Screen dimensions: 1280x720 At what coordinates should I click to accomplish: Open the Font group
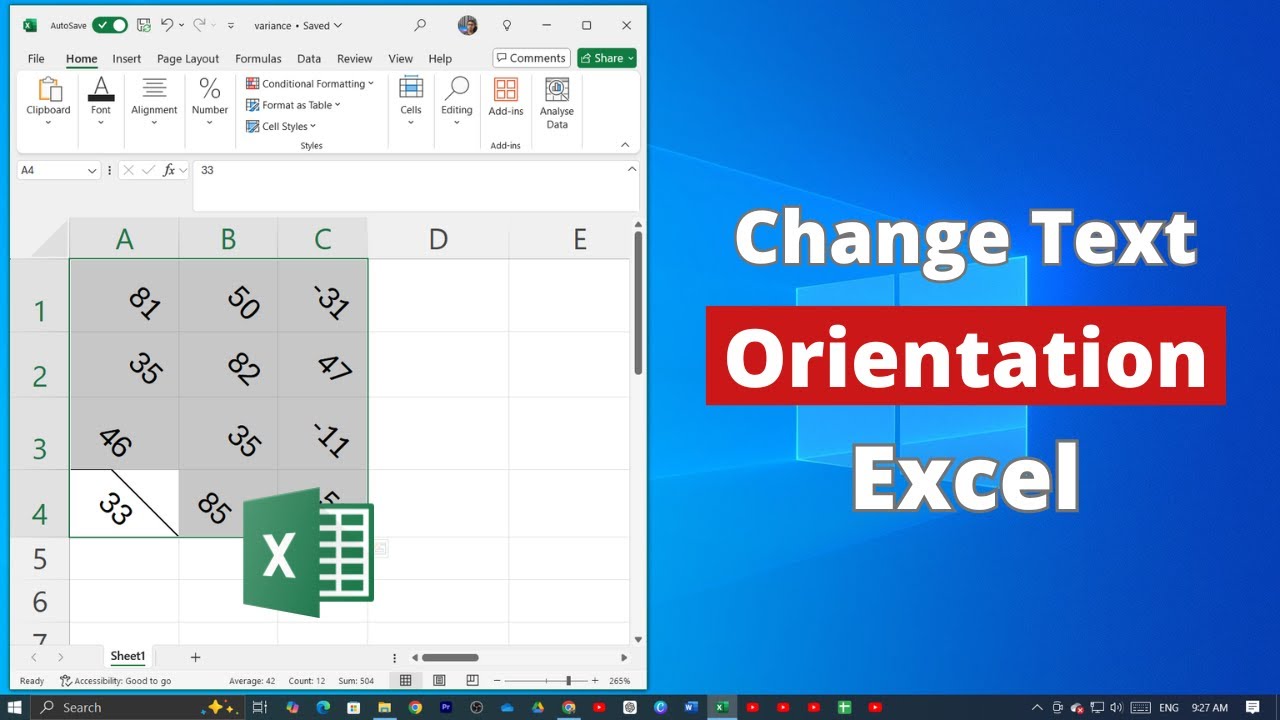pos(101,102)
